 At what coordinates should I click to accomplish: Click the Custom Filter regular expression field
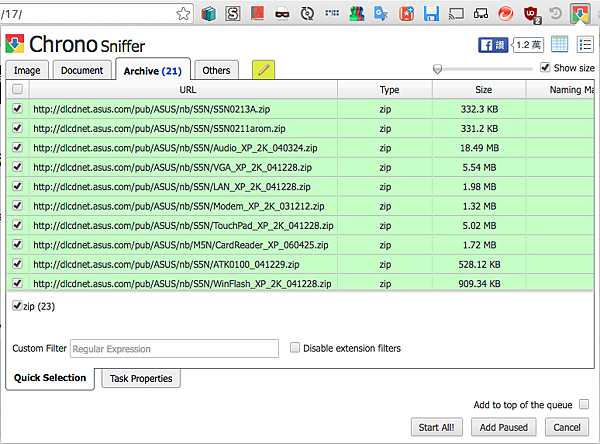click(174, 349)
